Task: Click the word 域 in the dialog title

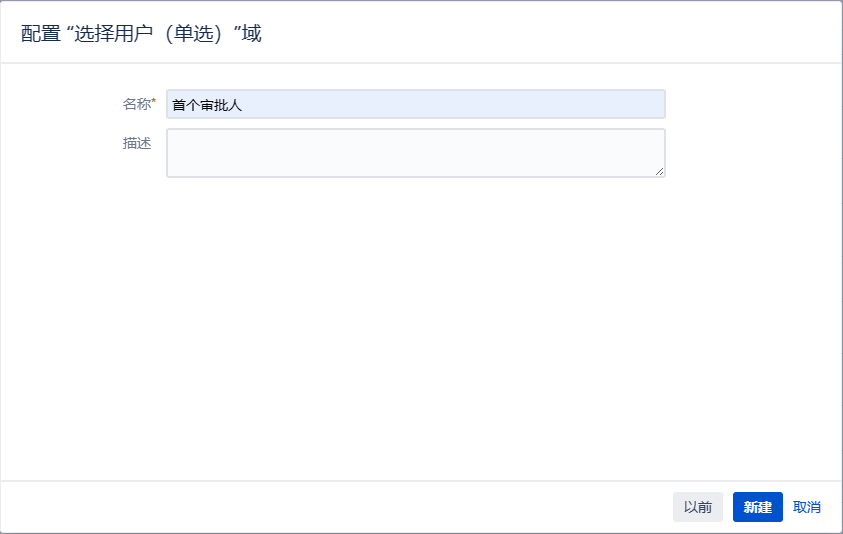Action: [252, 33]
